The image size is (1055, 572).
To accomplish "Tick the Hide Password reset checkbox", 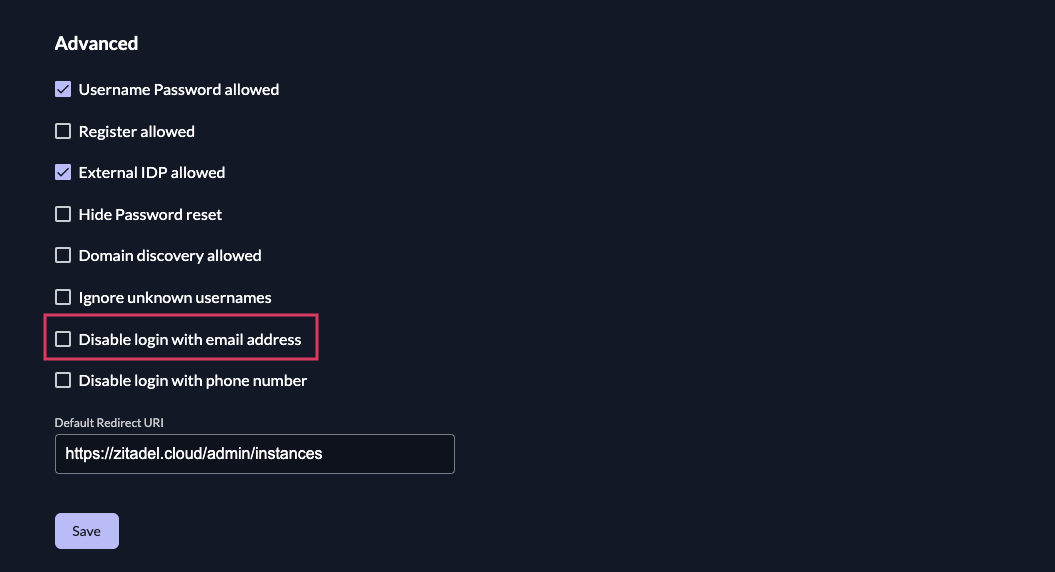I will pyautogui.click(x=63, y=214).
